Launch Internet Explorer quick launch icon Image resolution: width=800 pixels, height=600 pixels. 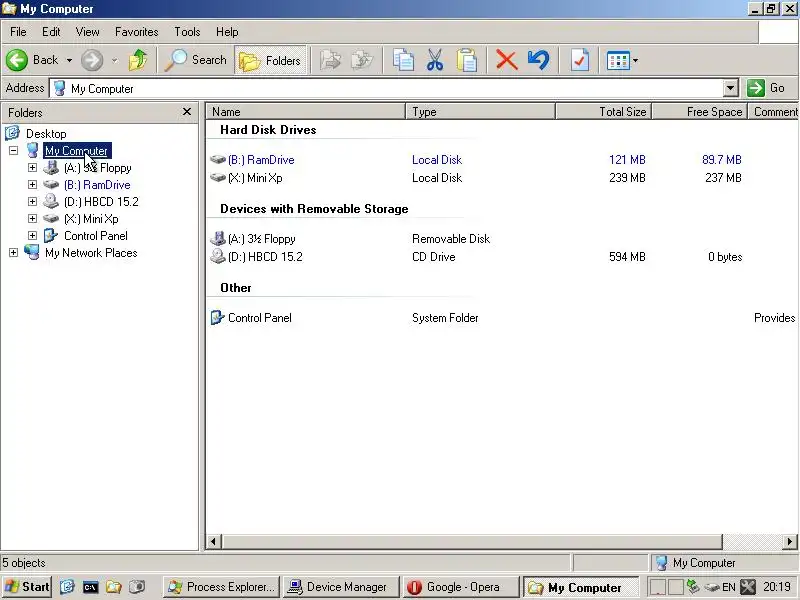point(67,587)
